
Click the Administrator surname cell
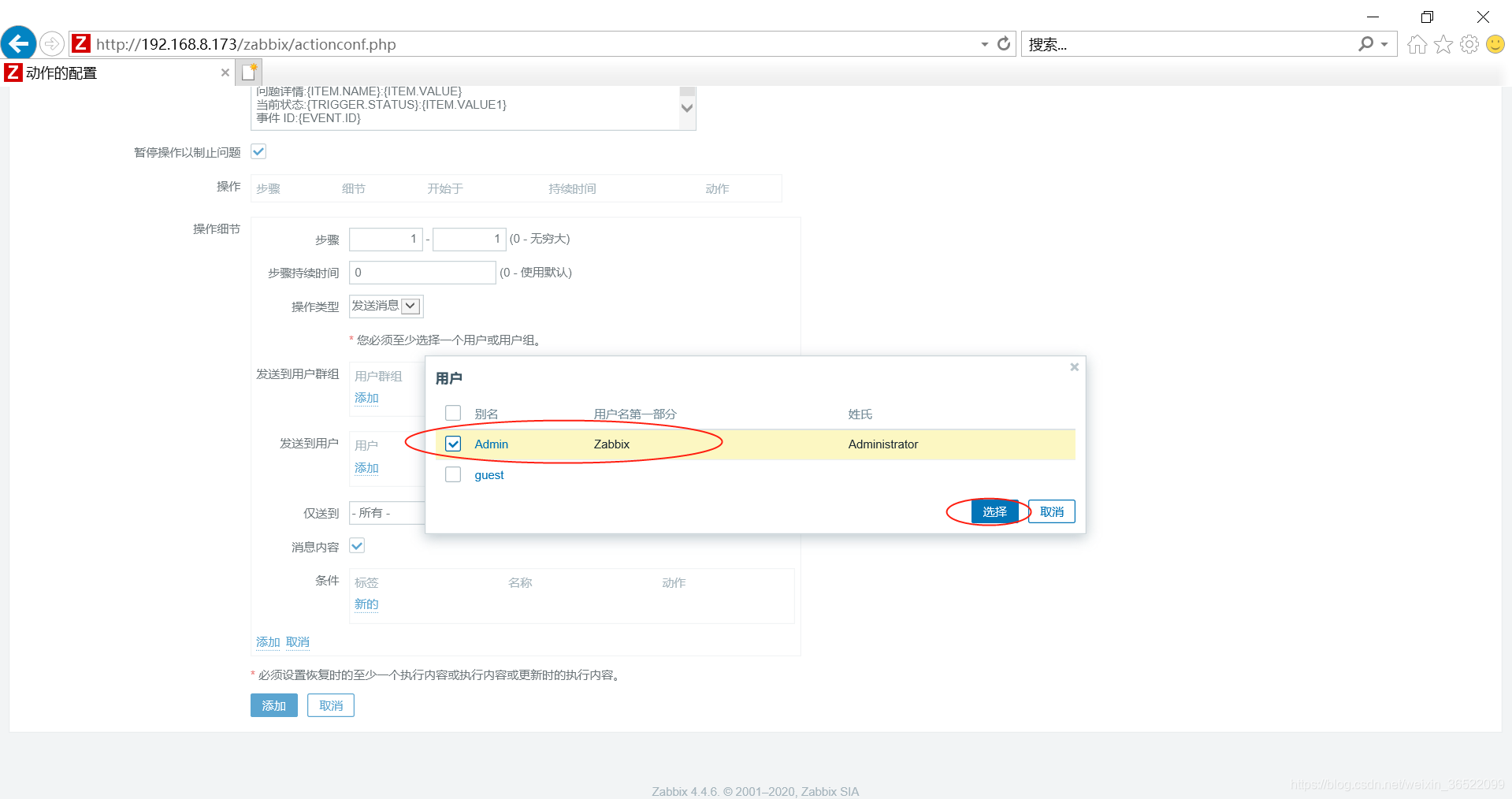pos(883,444)
